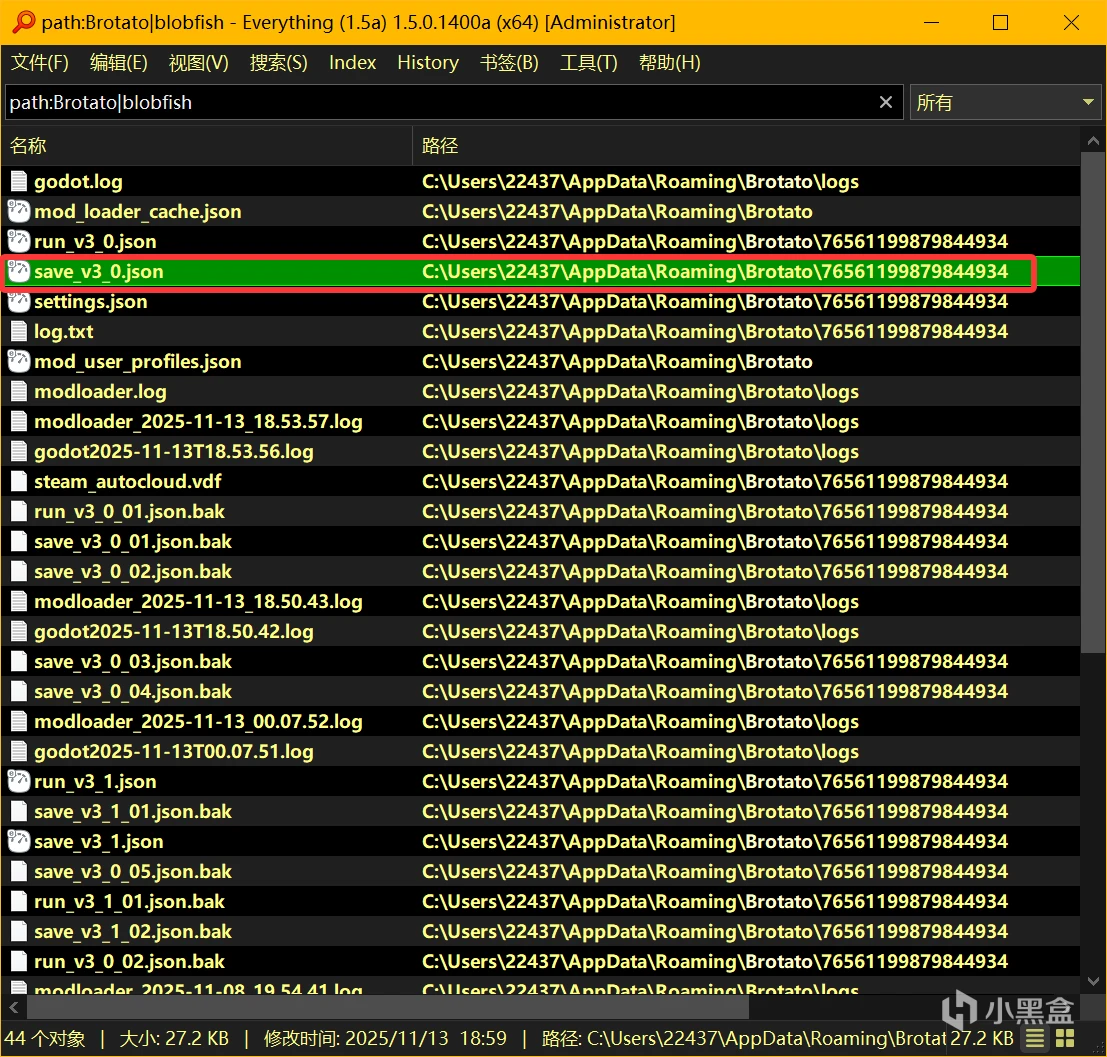
Task: Select the file name save_v3_1_02.json.bak
Action: point(133,931)
